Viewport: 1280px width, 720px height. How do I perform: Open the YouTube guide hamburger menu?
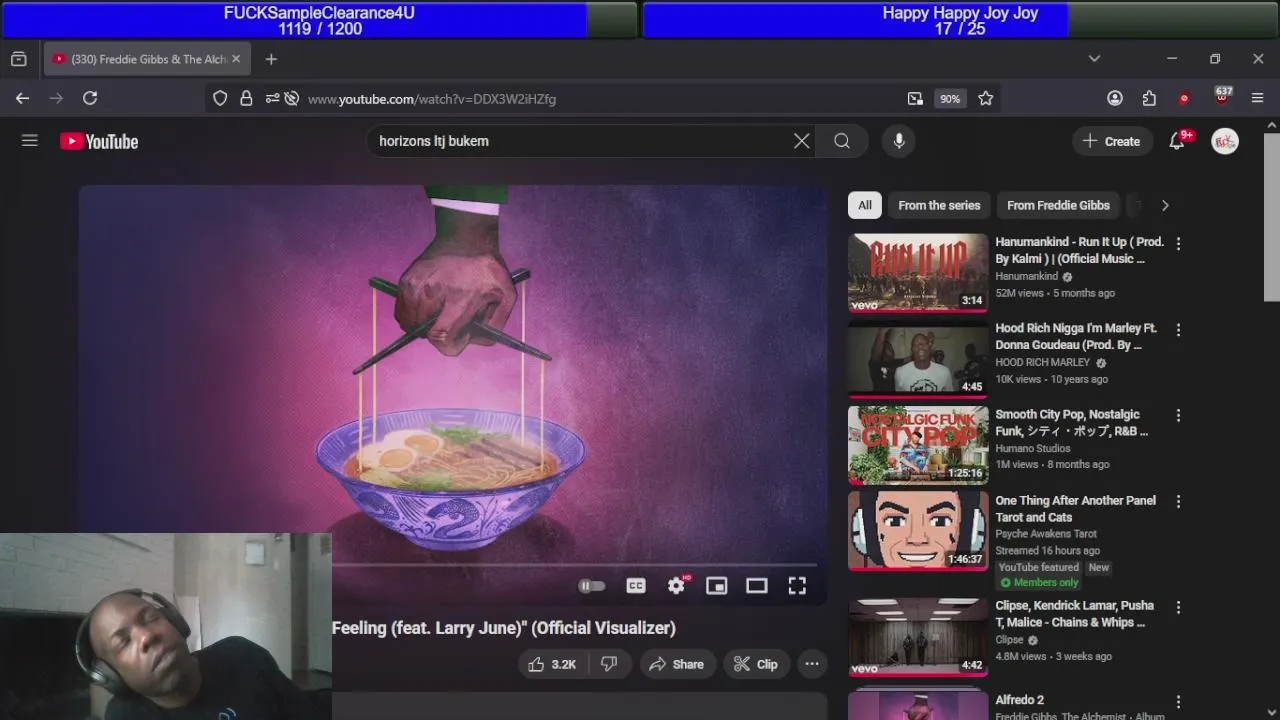tap(30, 141)
